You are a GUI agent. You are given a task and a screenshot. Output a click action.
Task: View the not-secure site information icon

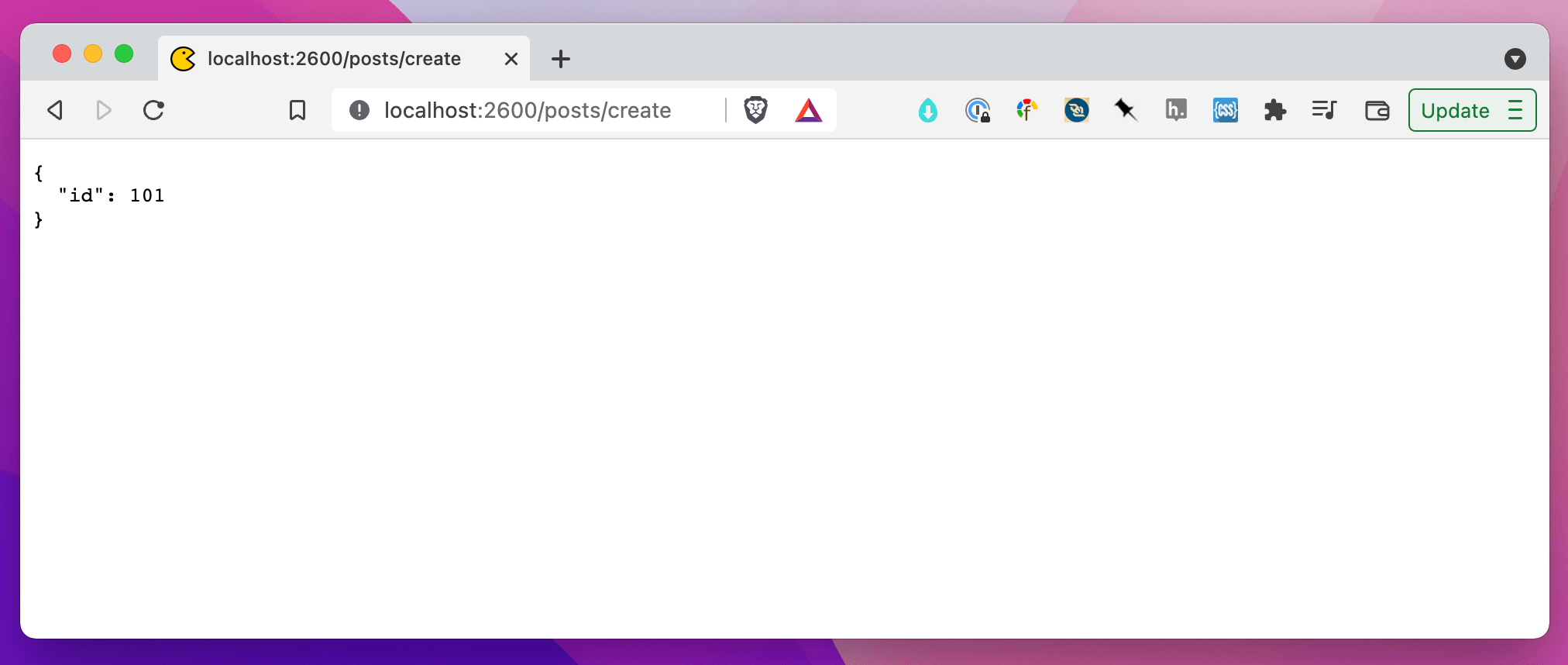click(359, 110)
